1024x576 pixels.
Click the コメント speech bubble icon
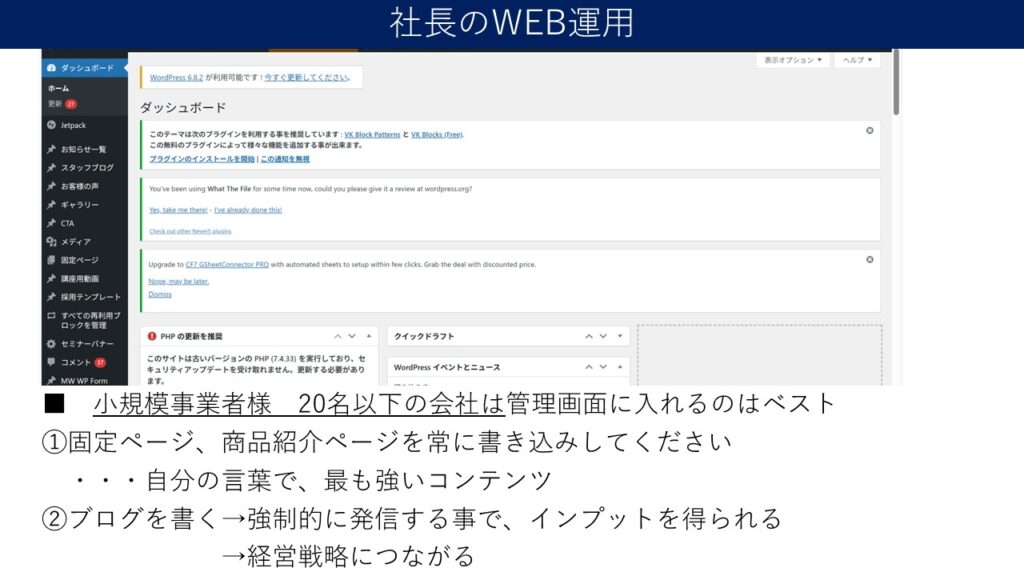pyautogui.click(x=51, y=362)
